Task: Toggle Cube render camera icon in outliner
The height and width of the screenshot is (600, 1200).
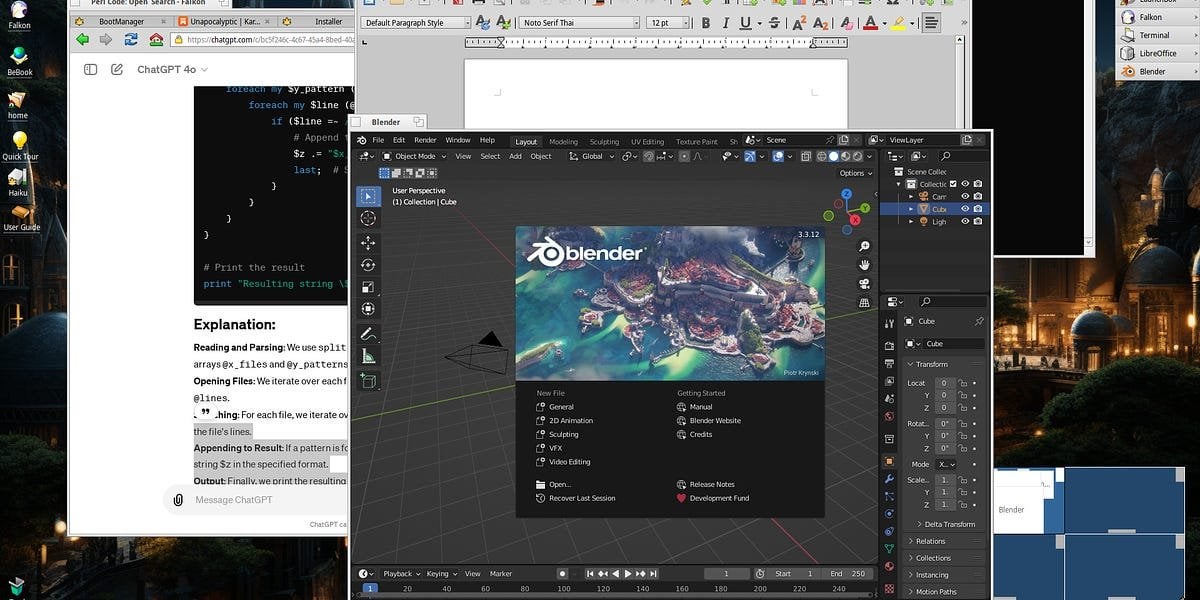Action: [977, 209]
